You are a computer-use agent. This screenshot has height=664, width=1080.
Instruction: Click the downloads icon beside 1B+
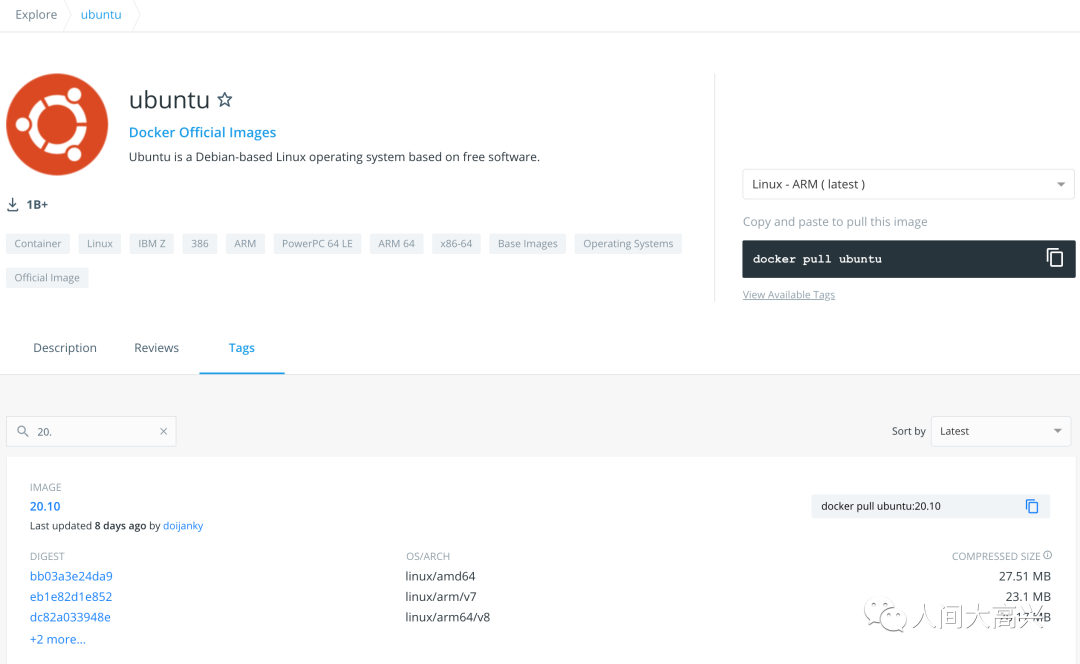click(x=12, y=205)
